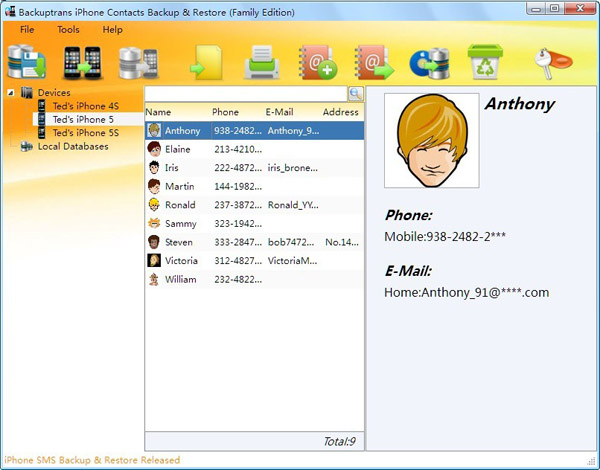Click the yellow export to file icon

click(x=206, y=62)
